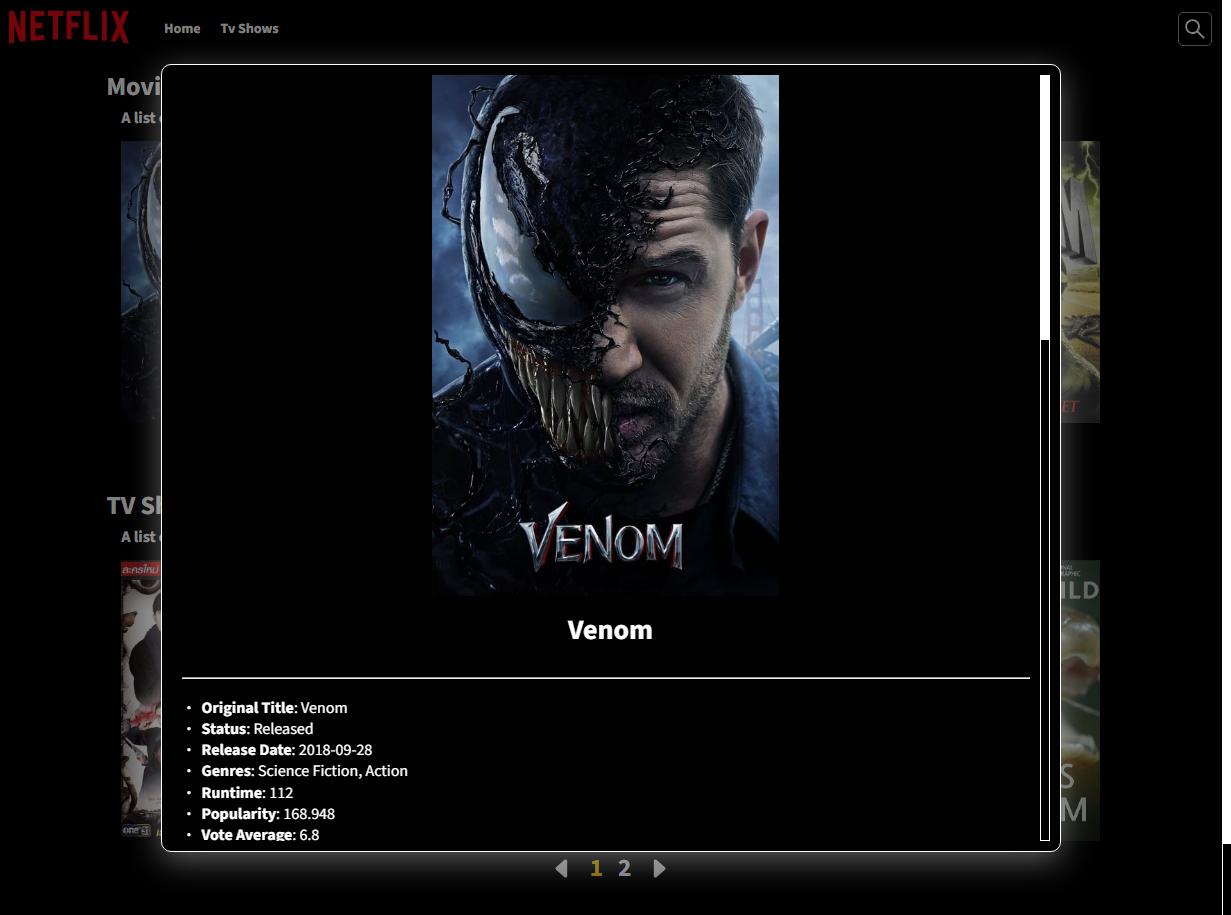The image size is (1231, 915).
Task: Go to previous page with left arrow
Action: [561, 868]
